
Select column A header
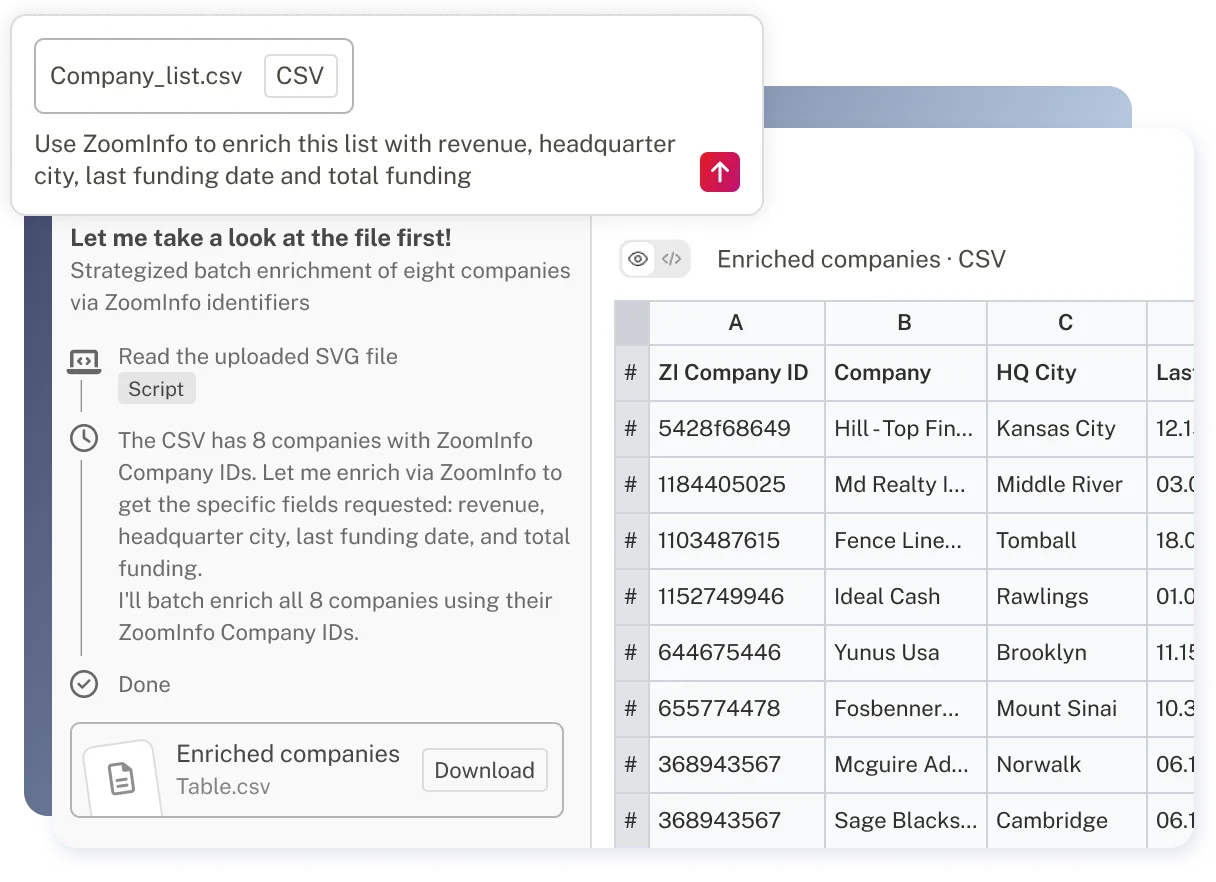736,323
